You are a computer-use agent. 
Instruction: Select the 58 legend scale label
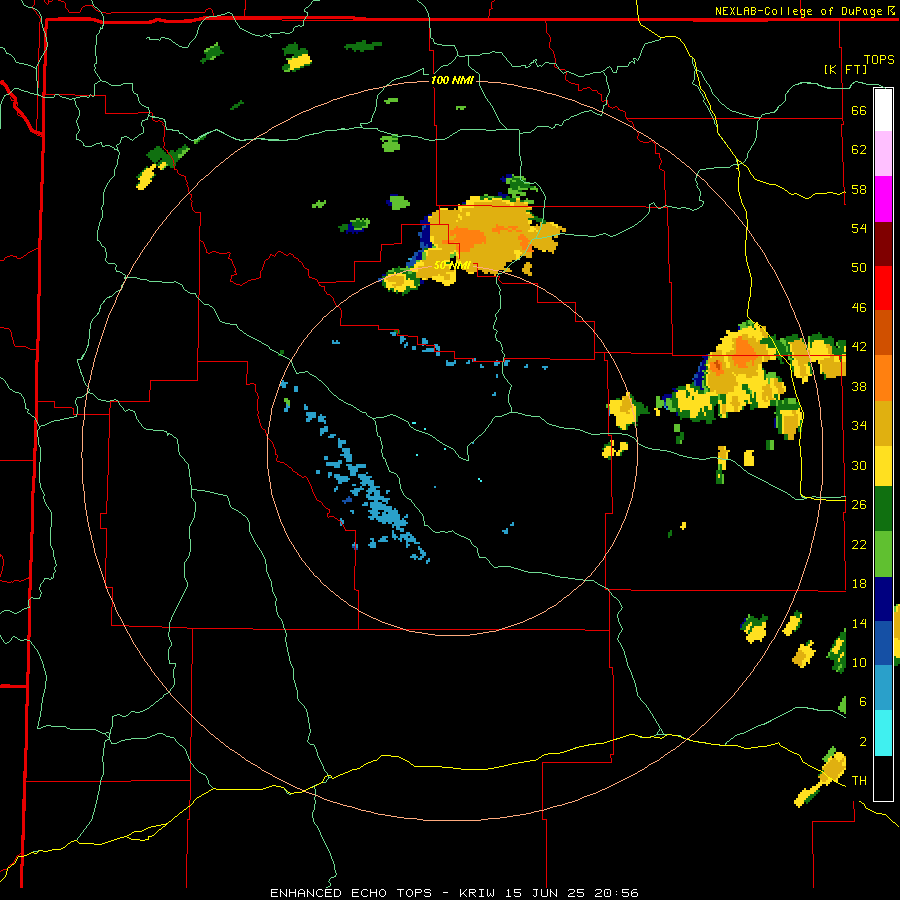point(859,189)
